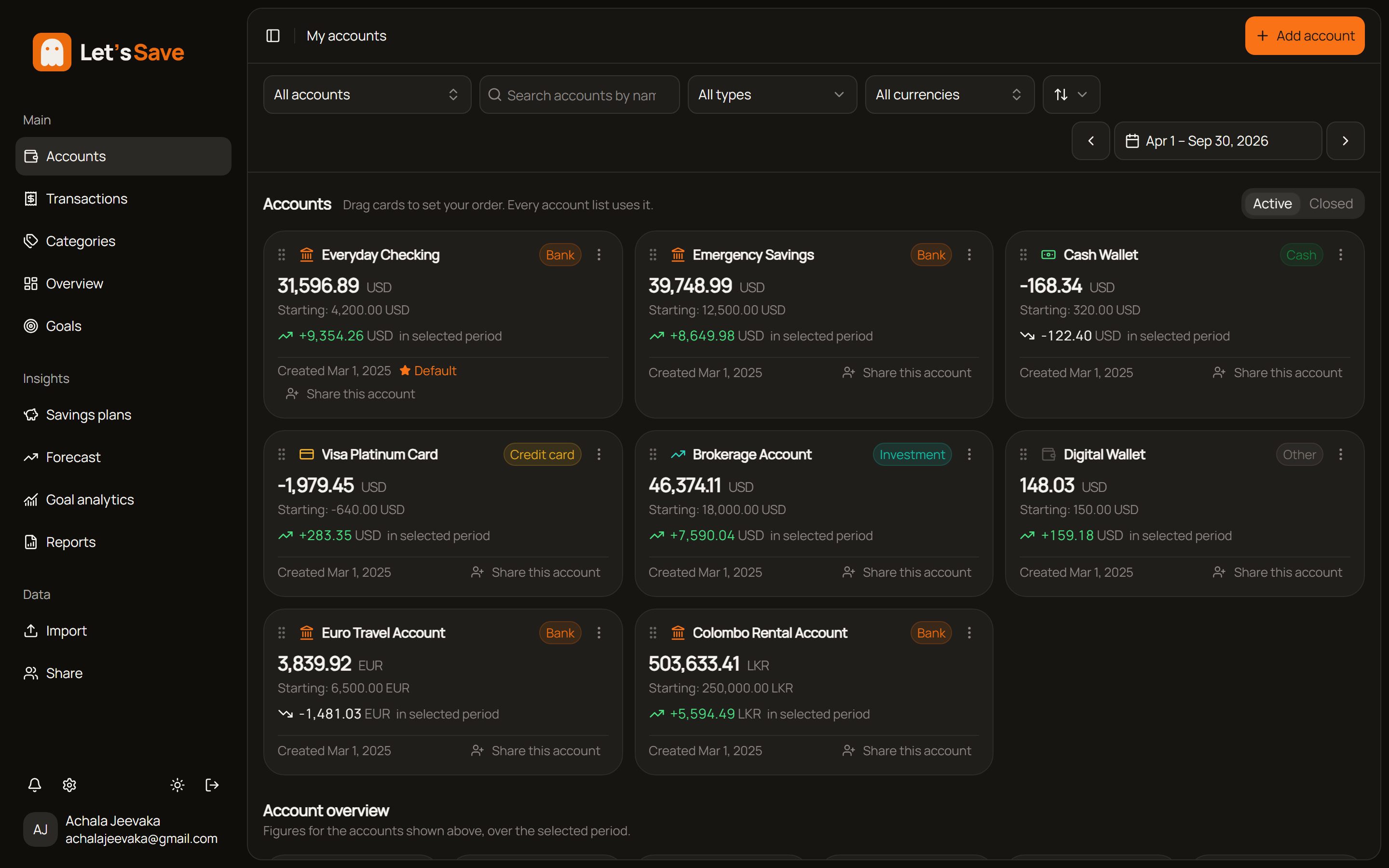Open Accounts in the sidebar
This screenshot has height=868, width=1389.
click(x=123, y=156)
